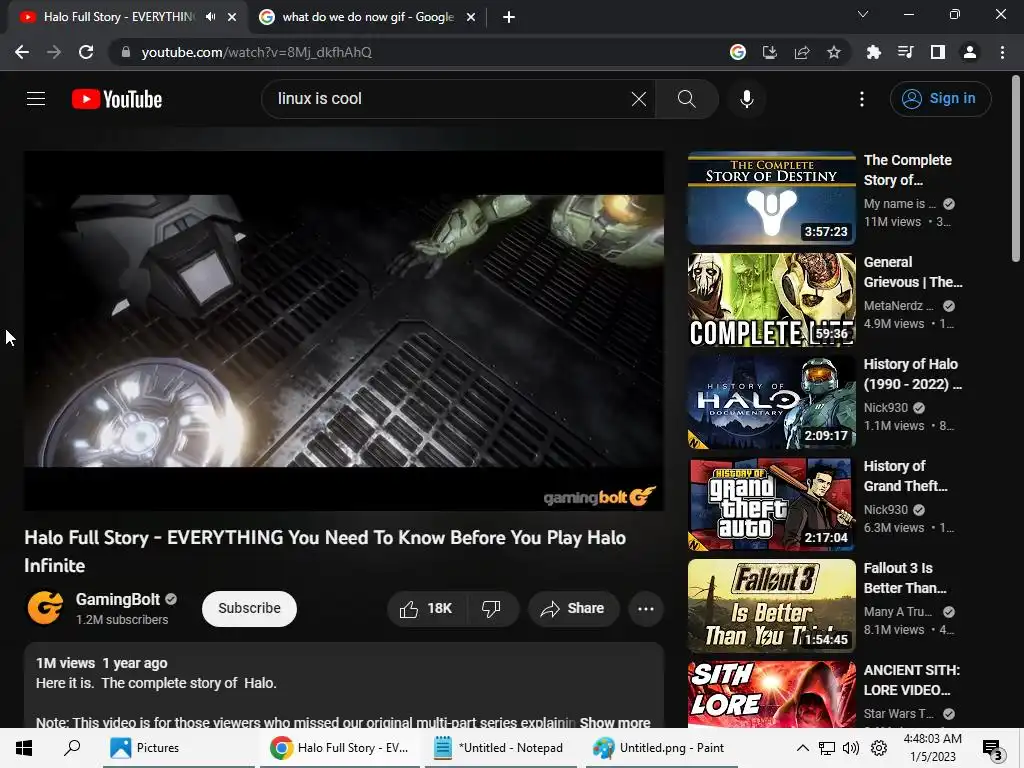Switch to Pictures window in taskbar
1024x768 pixels.
tap(178, 748)
